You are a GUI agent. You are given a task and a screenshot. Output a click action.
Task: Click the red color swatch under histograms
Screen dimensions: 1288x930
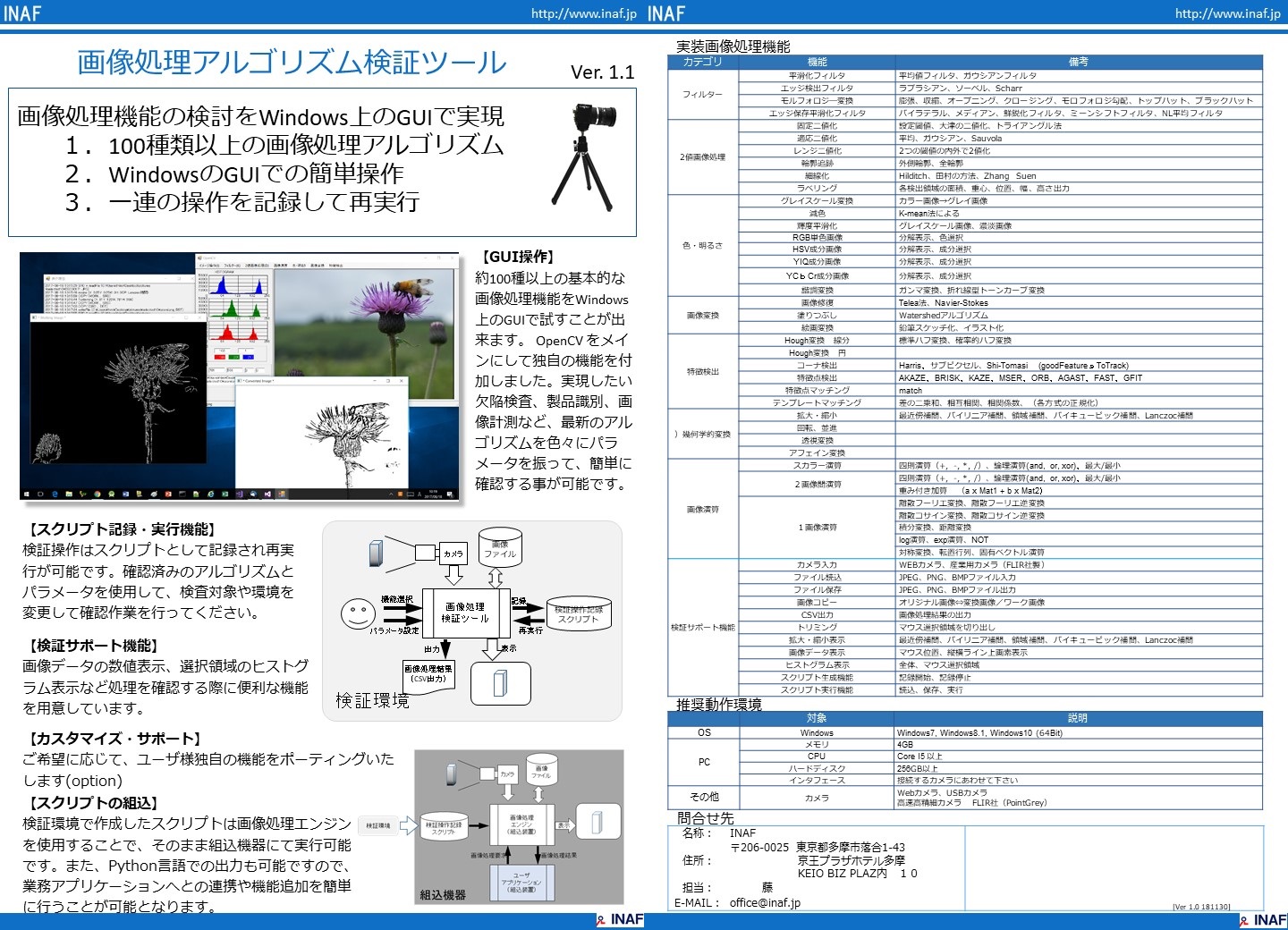pyautogui.click(x=222, y=356)
